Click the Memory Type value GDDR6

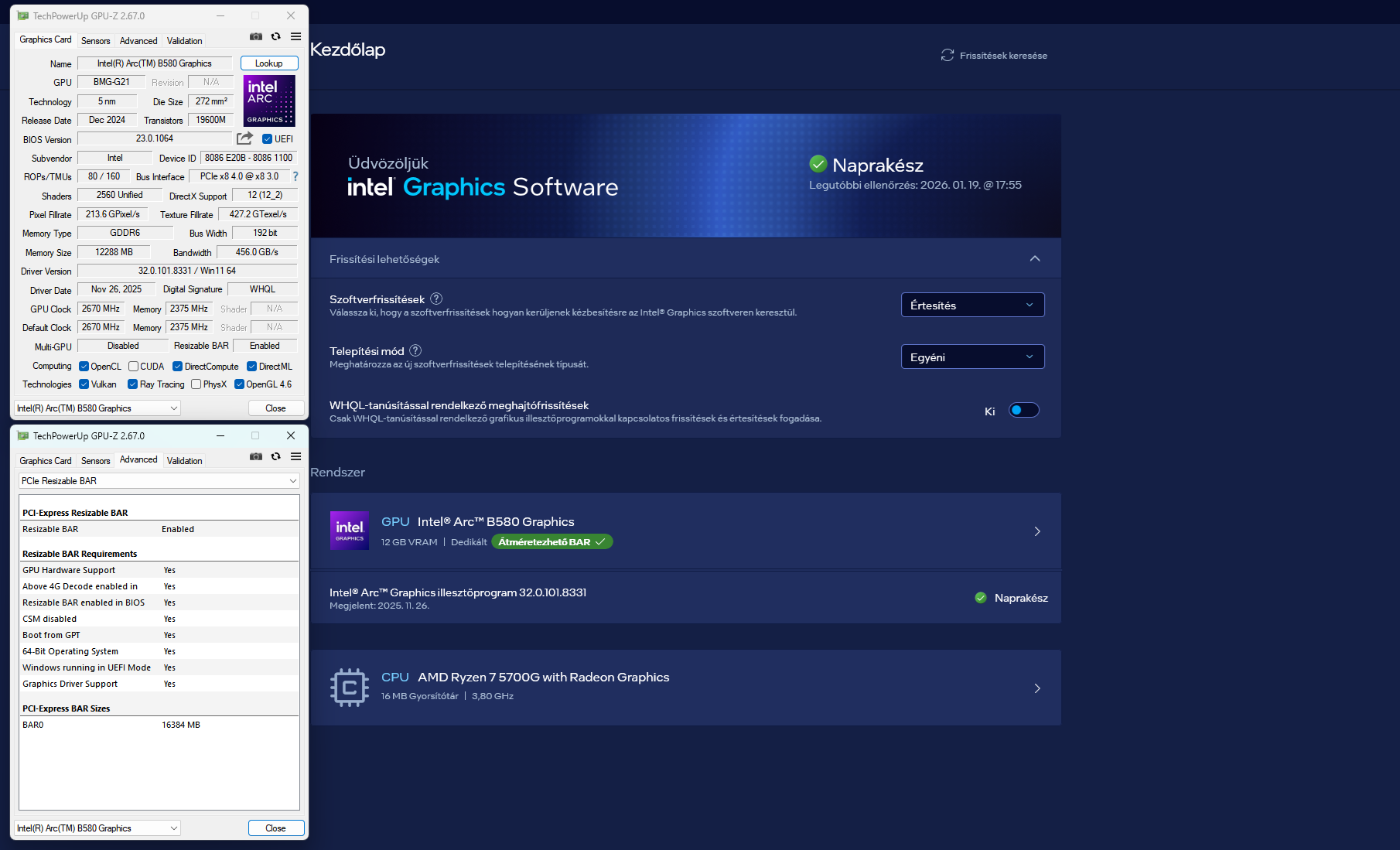[125, 233]
